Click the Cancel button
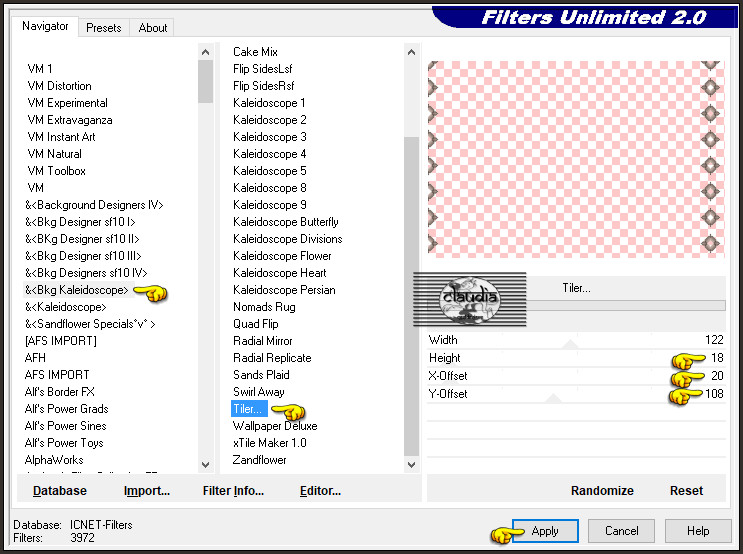This screenshot has width=743, height=554. tap(621, 531)
